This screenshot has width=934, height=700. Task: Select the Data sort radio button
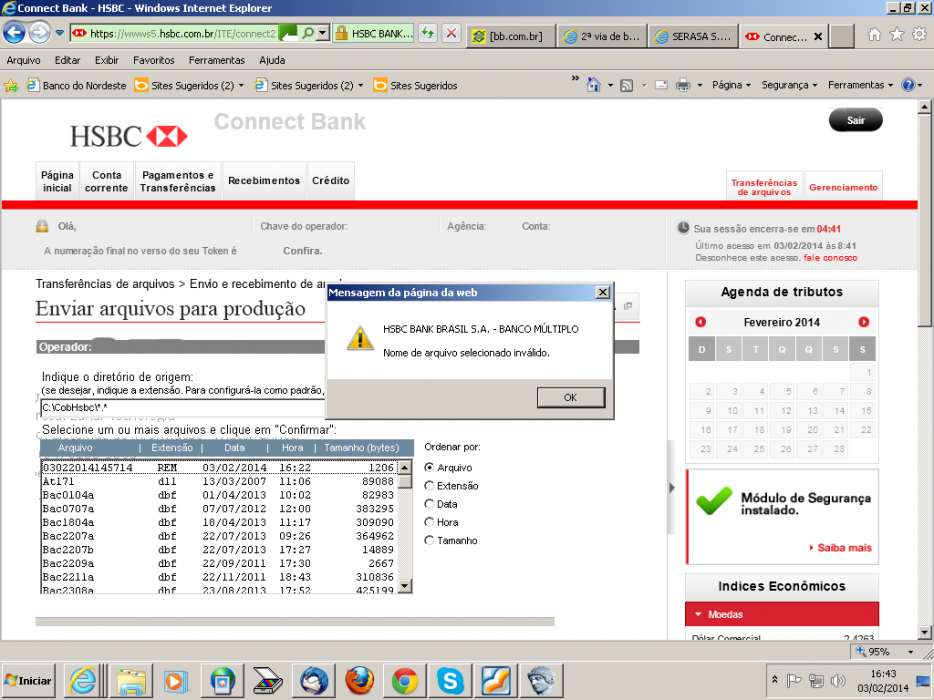(429, 504)
